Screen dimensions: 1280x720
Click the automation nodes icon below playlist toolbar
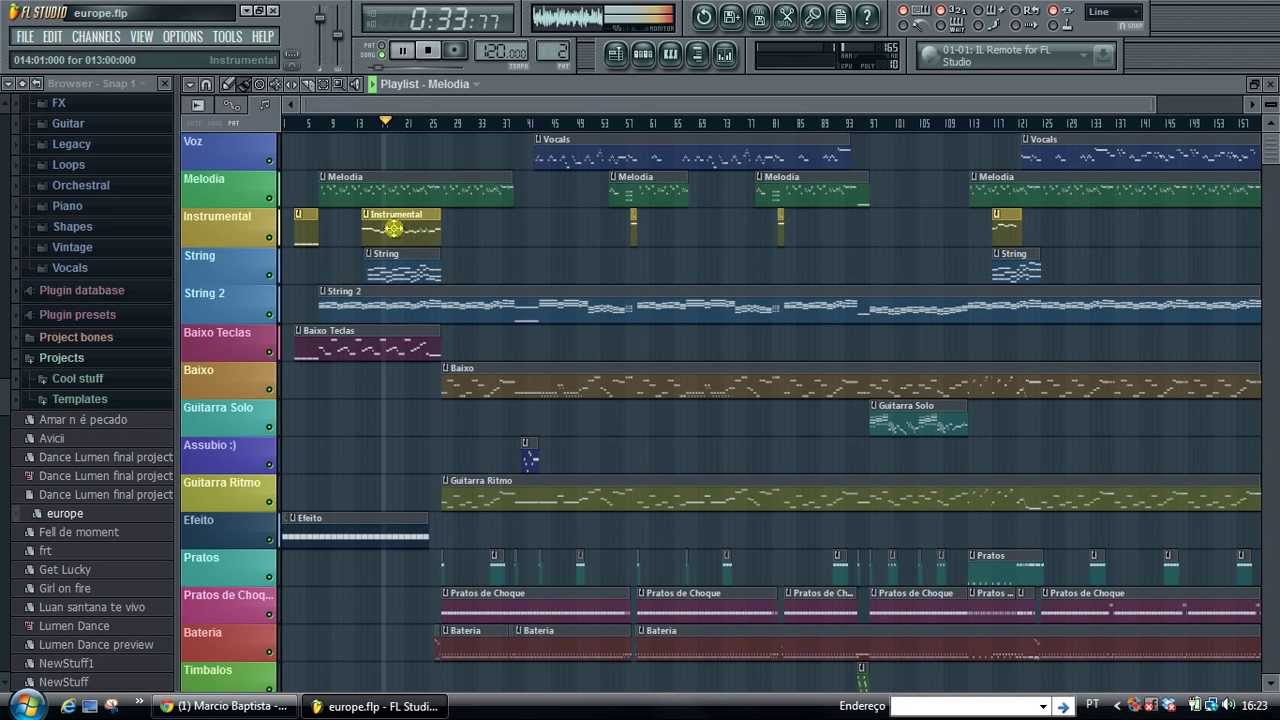(x=232, y=105)
